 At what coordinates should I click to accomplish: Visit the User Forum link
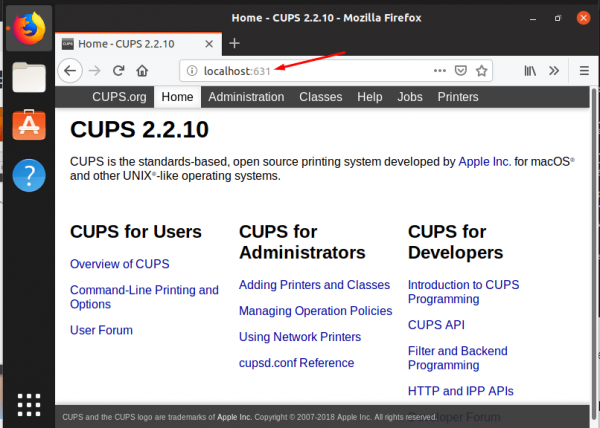click(101, 330)
